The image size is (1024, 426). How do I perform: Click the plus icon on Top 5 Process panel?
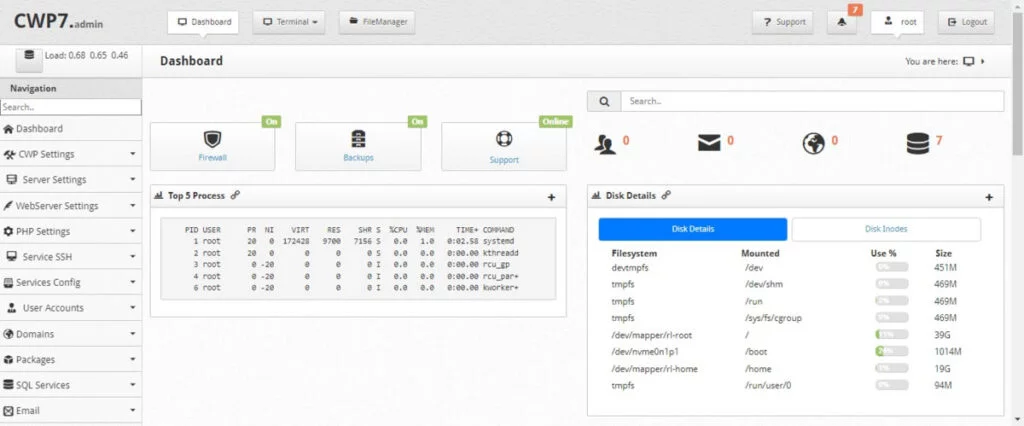(551, 197)
